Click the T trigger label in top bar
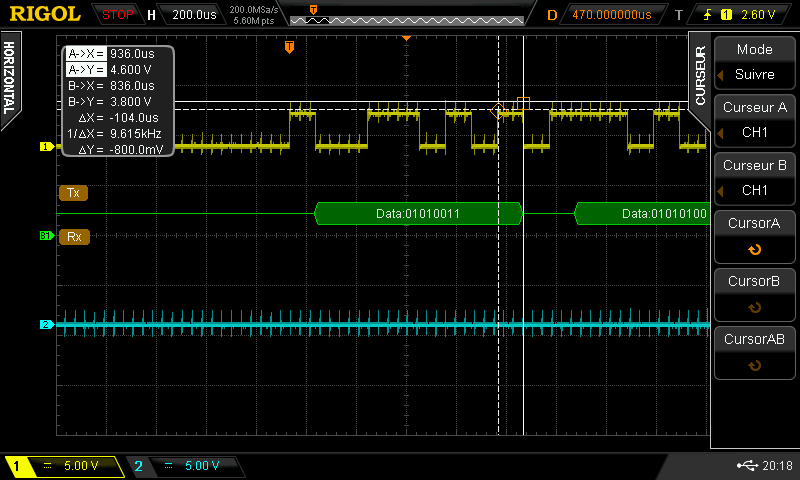The width and height of the screenshot is (800, 480). (x=679, y=15)
